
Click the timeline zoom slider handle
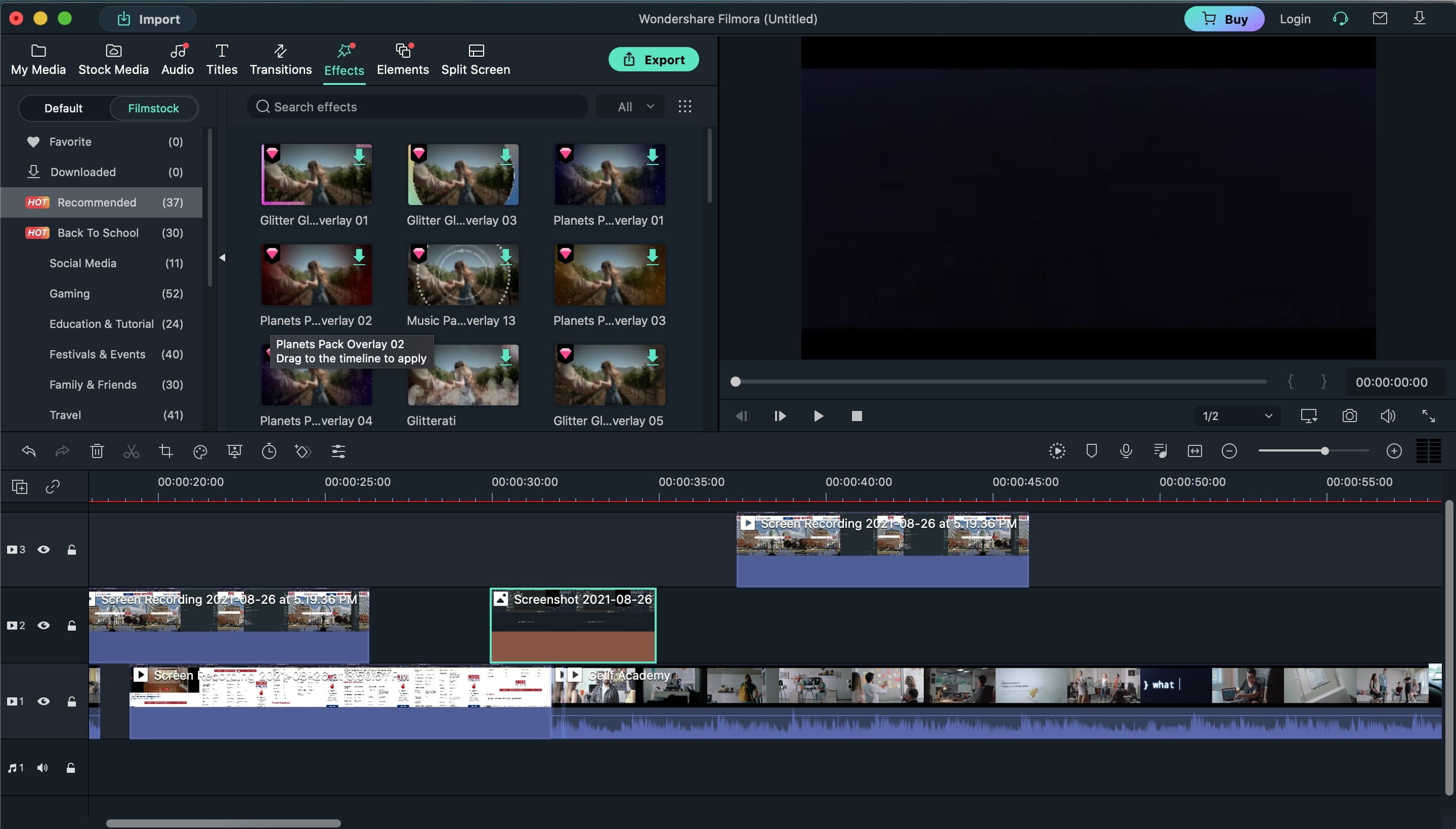pos(1324,451)
